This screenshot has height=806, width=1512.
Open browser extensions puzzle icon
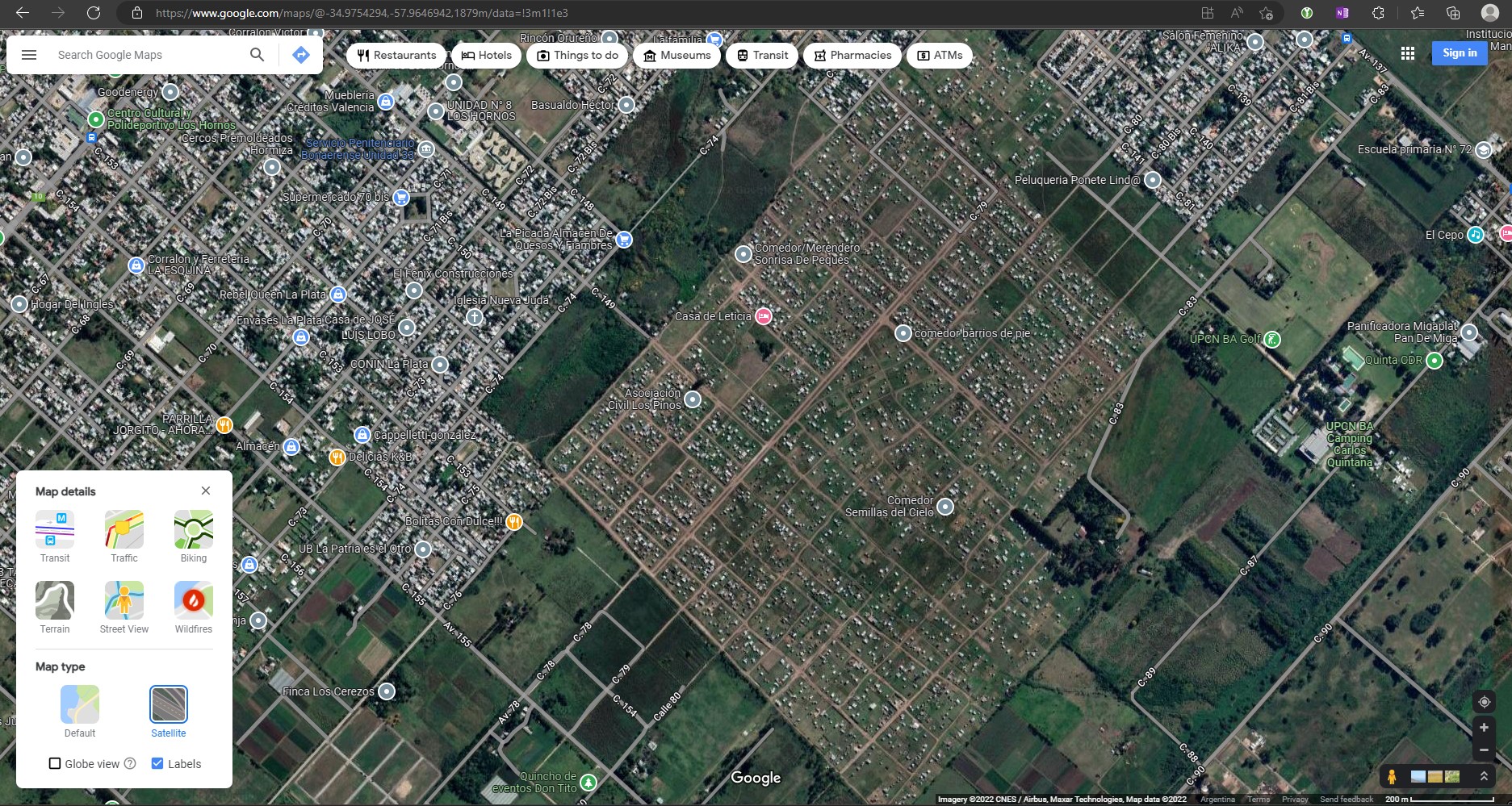pyautogui.click(x=1378, y=13)
